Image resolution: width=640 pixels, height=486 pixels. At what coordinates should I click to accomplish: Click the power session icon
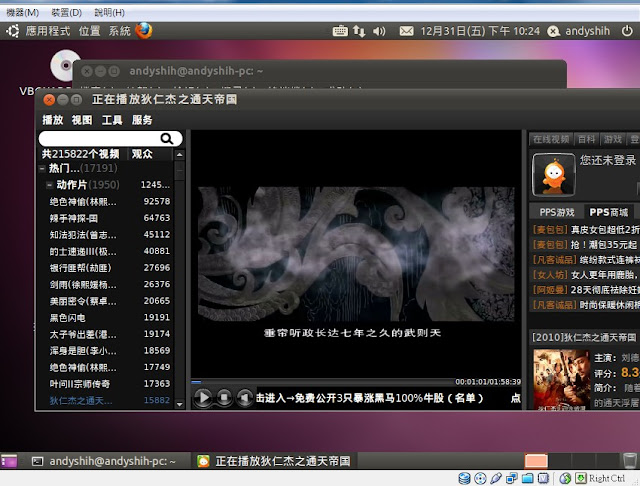pos(627,31)
